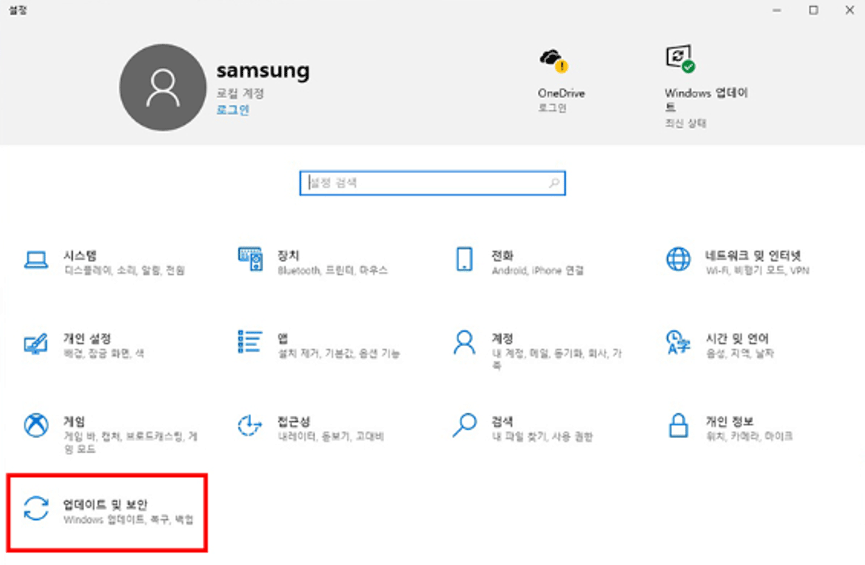Open the 앱 list icon
This screenshot has height=565, width=865.
(x=250, y=342)
